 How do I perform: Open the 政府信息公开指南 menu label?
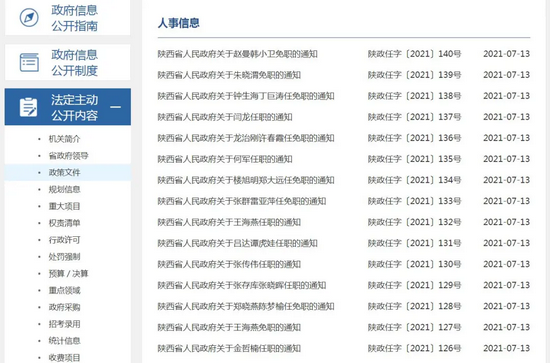click(74, 18)
